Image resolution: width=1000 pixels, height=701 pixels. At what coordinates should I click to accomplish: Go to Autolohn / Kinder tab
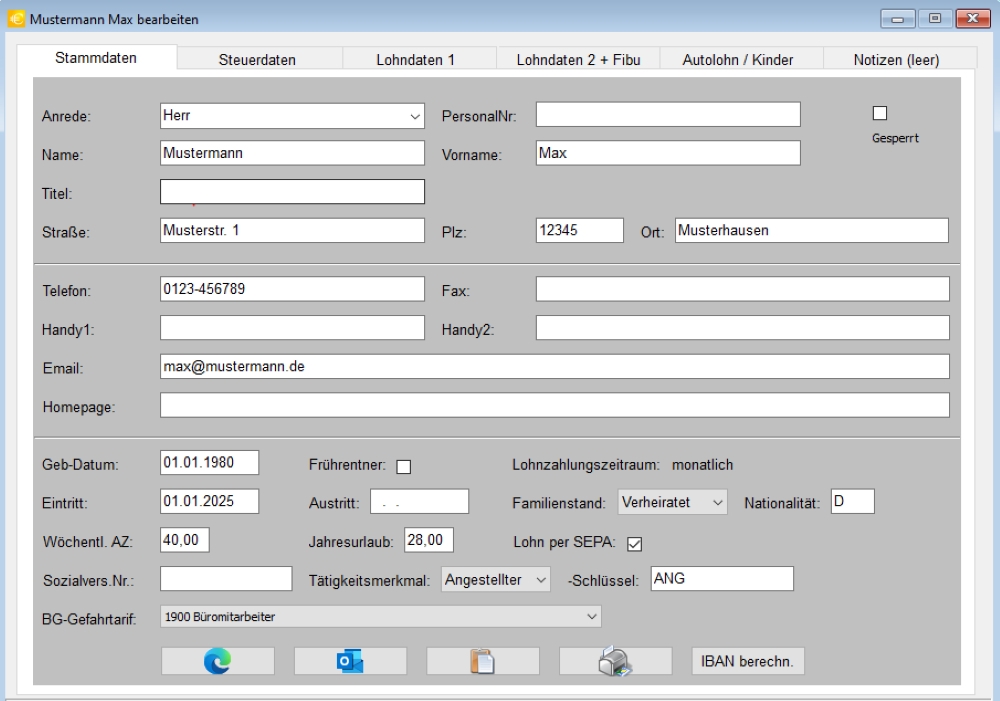click(737, 60)
